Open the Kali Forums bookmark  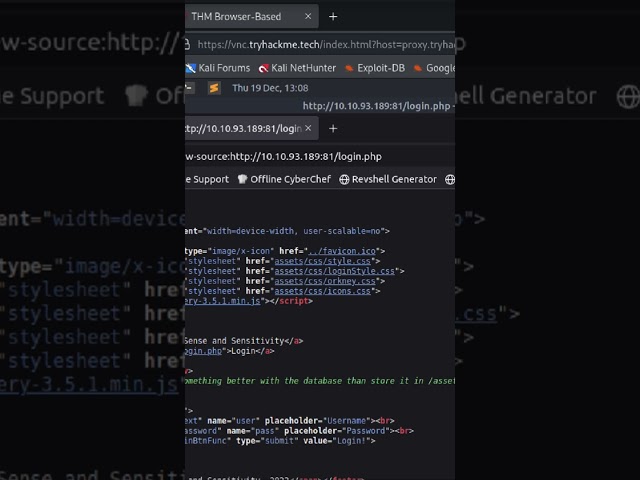point(218,68)
